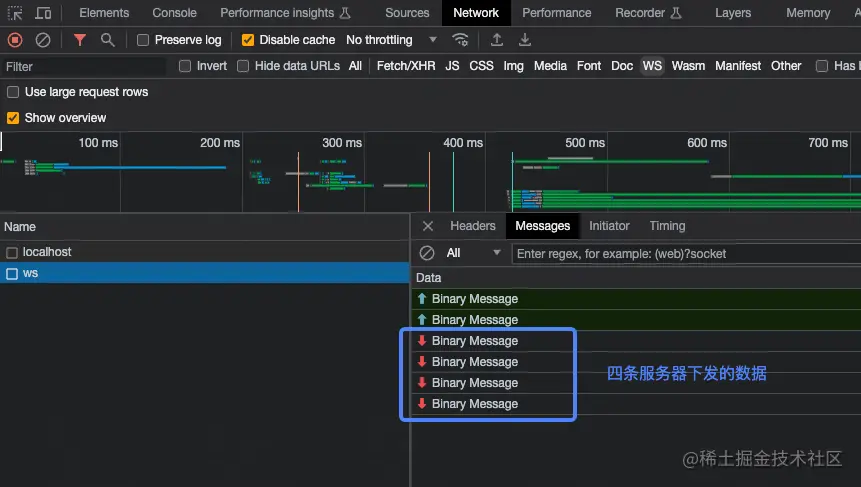861x487 pixels.
Task: Open the Console tab
Action: (x=174, y=13)
